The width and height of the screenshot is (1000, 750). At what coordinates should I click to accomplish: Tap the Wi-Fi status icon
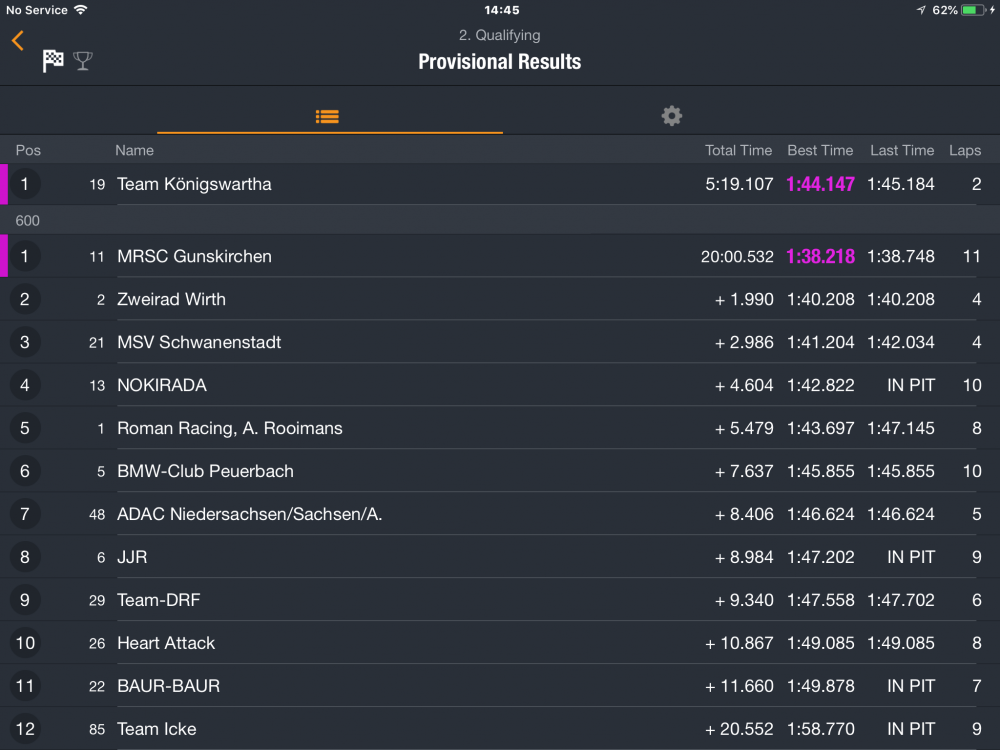point(81,10)
